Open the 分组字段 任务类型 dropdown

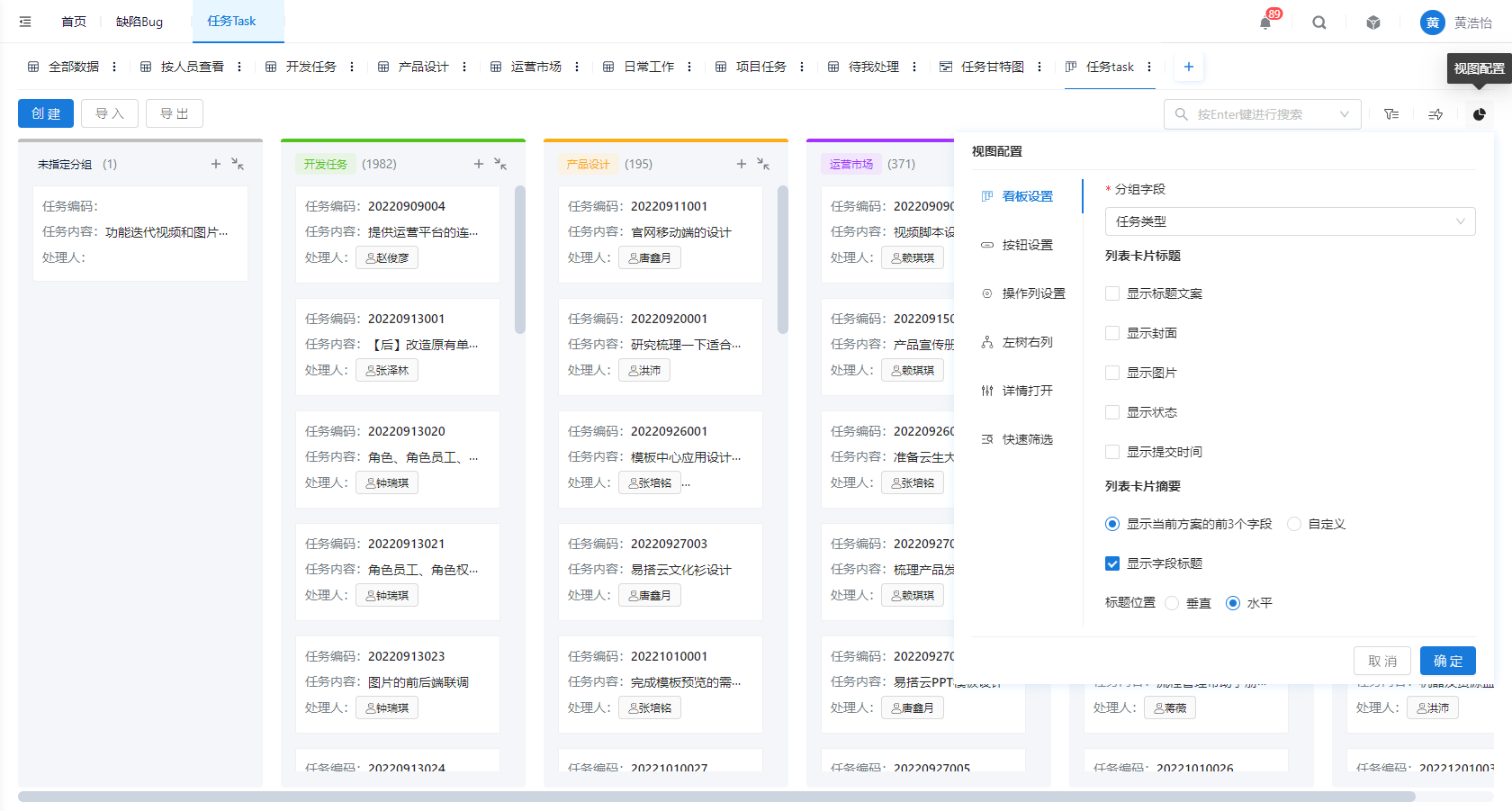(x=1289, y=221)
